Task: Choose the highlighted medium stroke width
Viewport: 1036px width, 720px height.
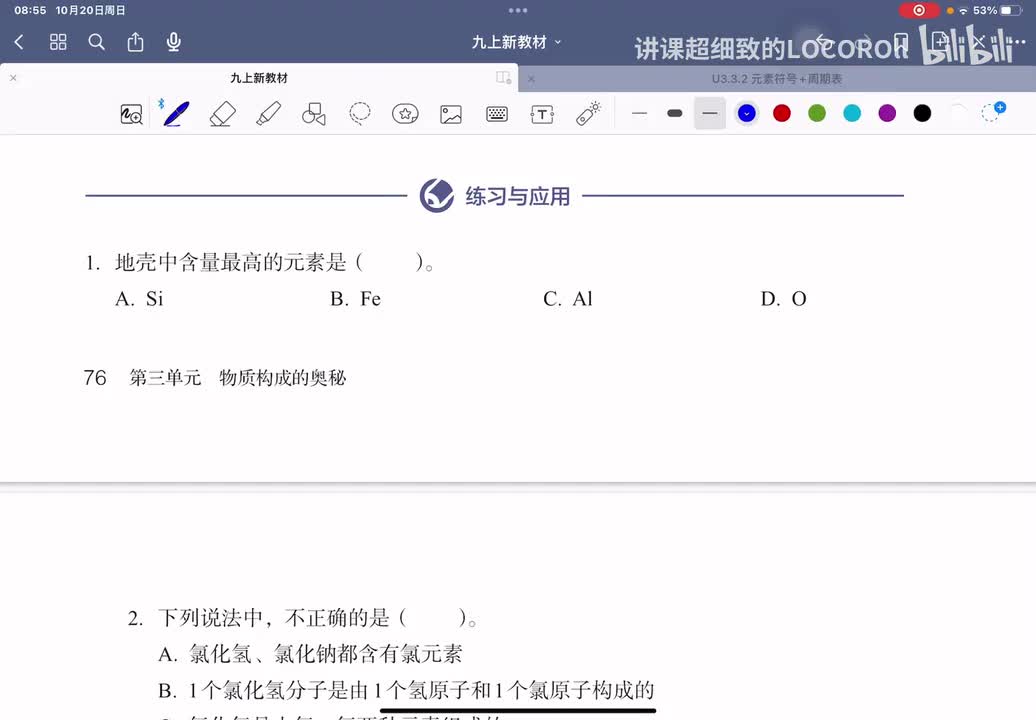Action: coord(710,114)
